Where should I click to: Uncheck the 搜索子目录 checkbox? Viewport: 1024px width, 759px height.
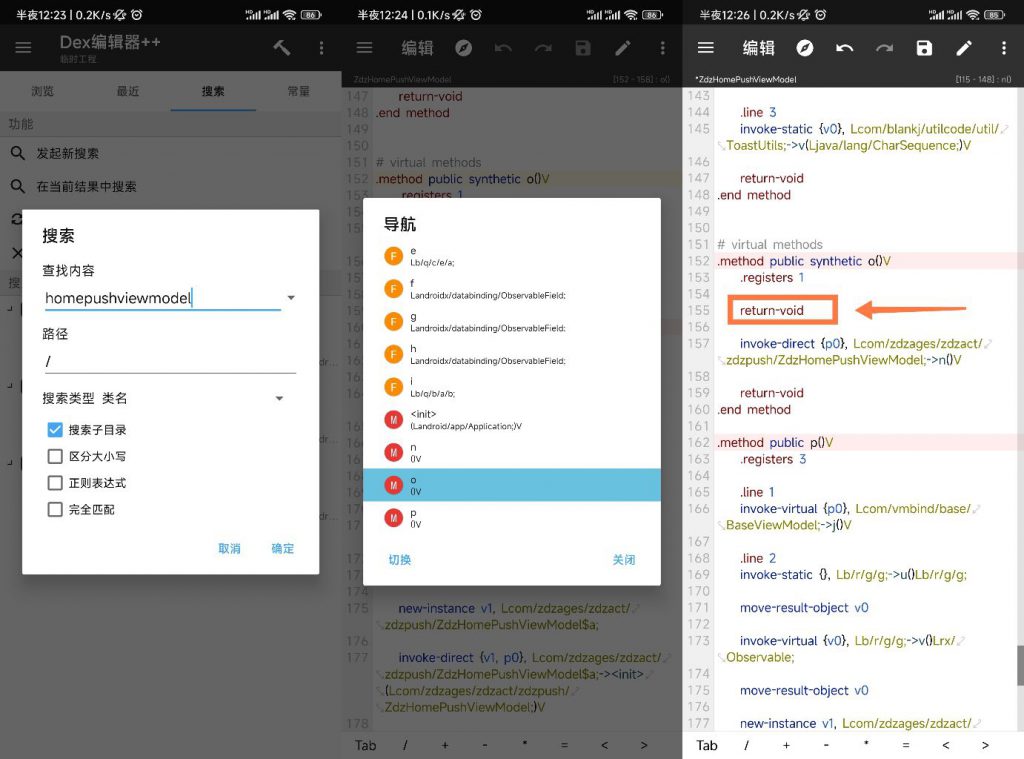56,430
